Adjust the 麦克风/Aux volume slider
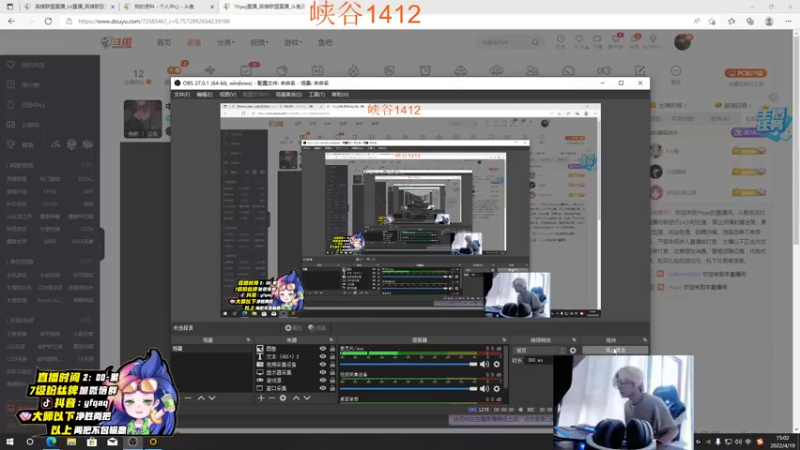The image size is (800, 450). 408,364
